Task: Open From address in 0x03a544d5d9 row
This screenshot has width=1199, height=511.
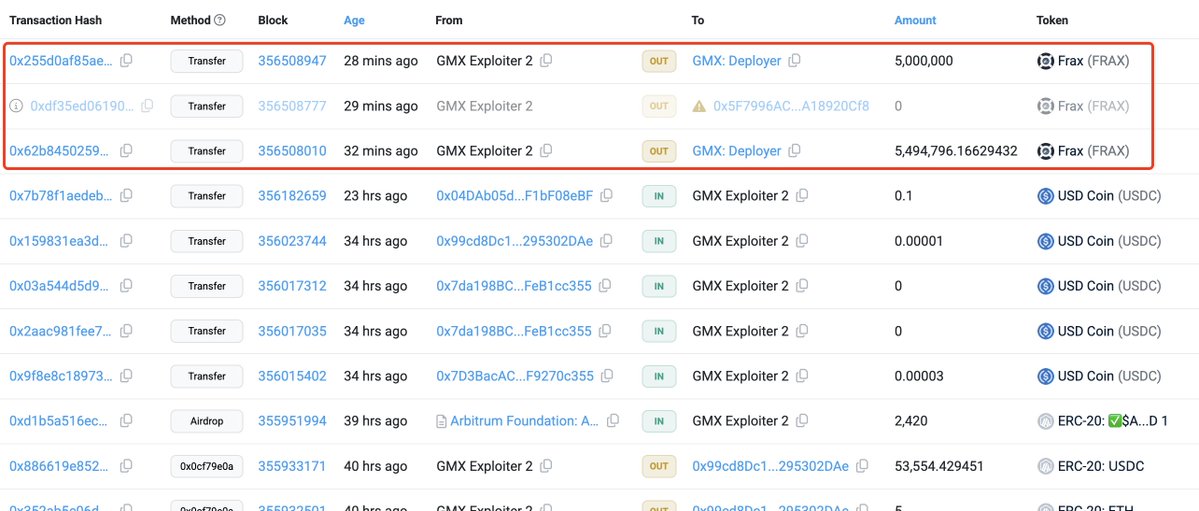Action: coord(514,286)
